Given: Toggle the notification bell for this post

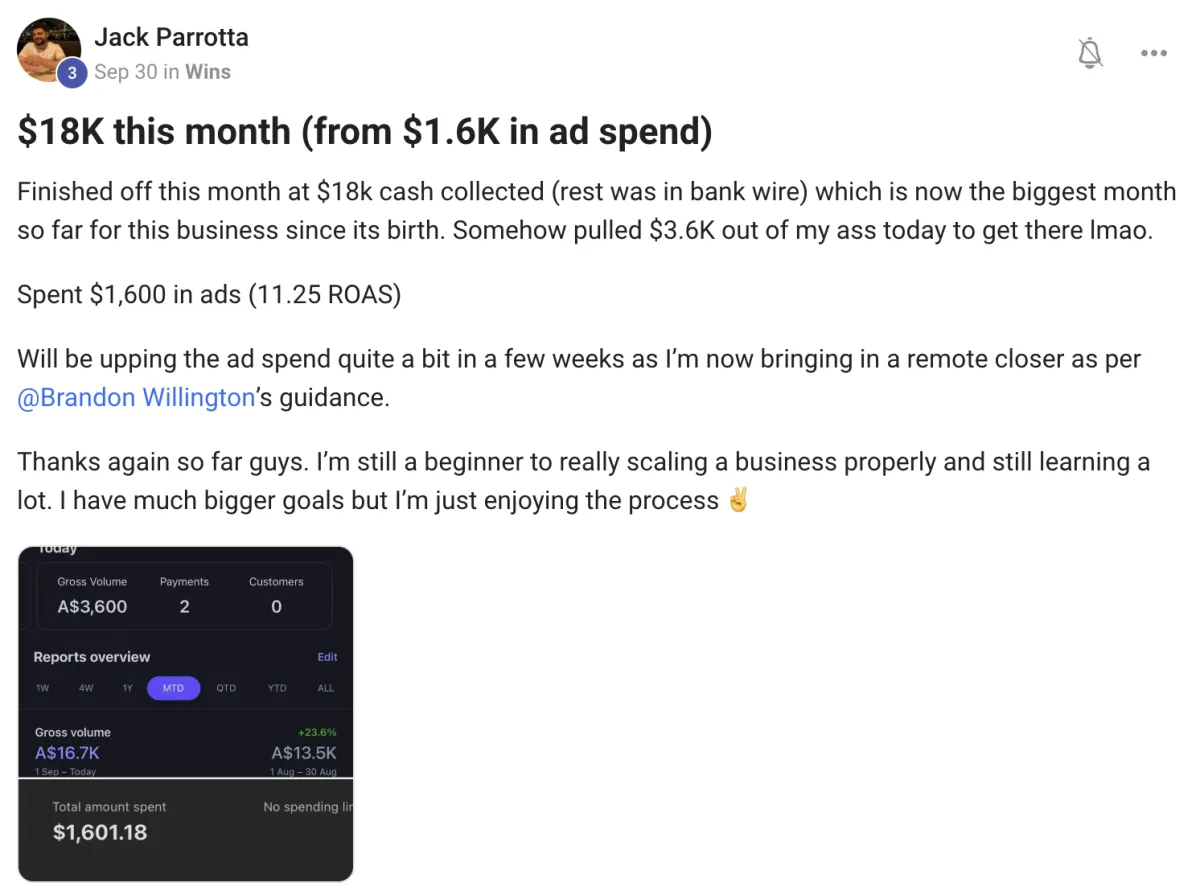Looking at the screenshot, I should tap(1090, 53).
